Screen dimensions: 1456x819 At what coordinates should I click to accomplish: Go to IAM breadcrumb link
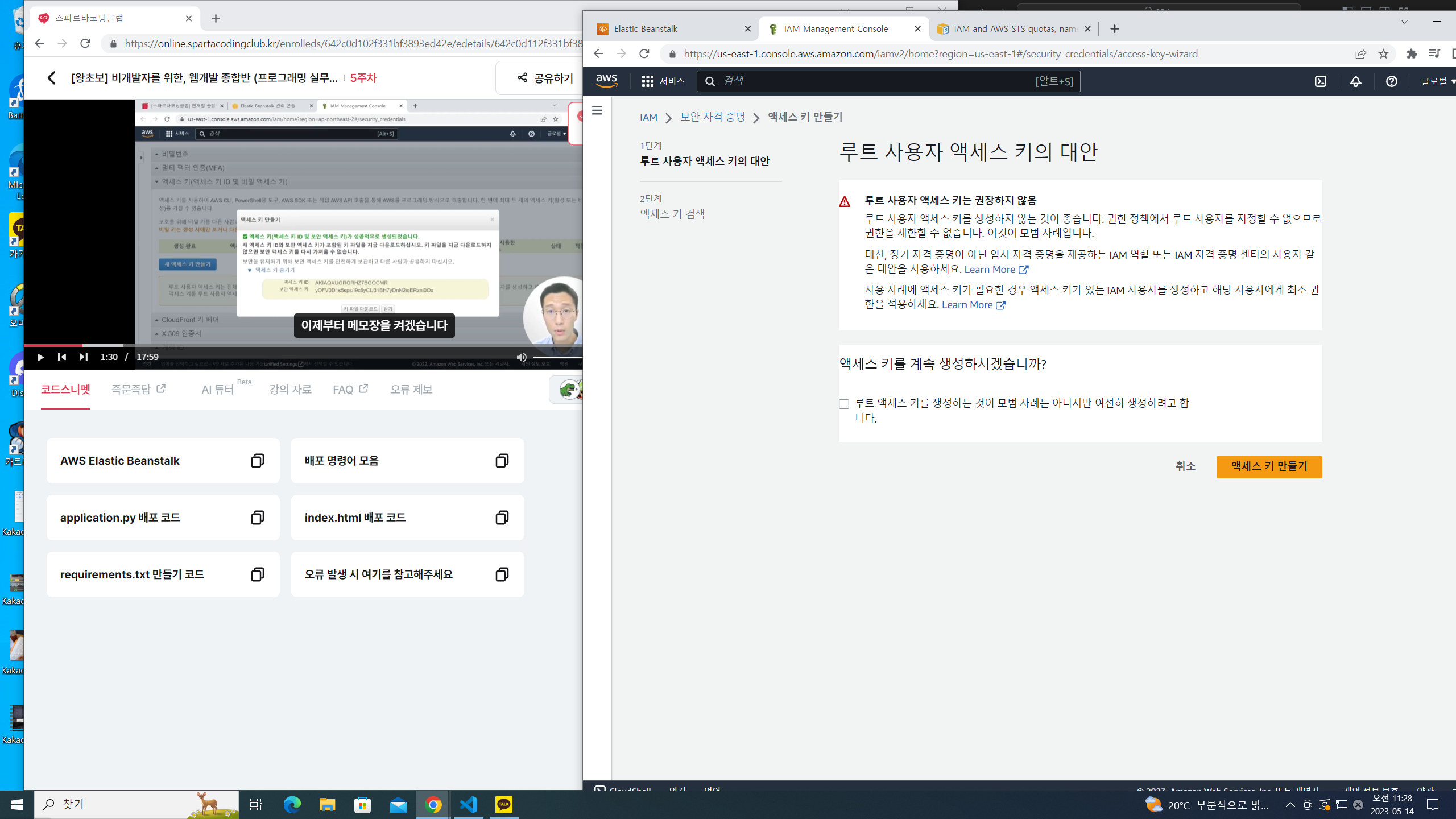coord(648,117)
